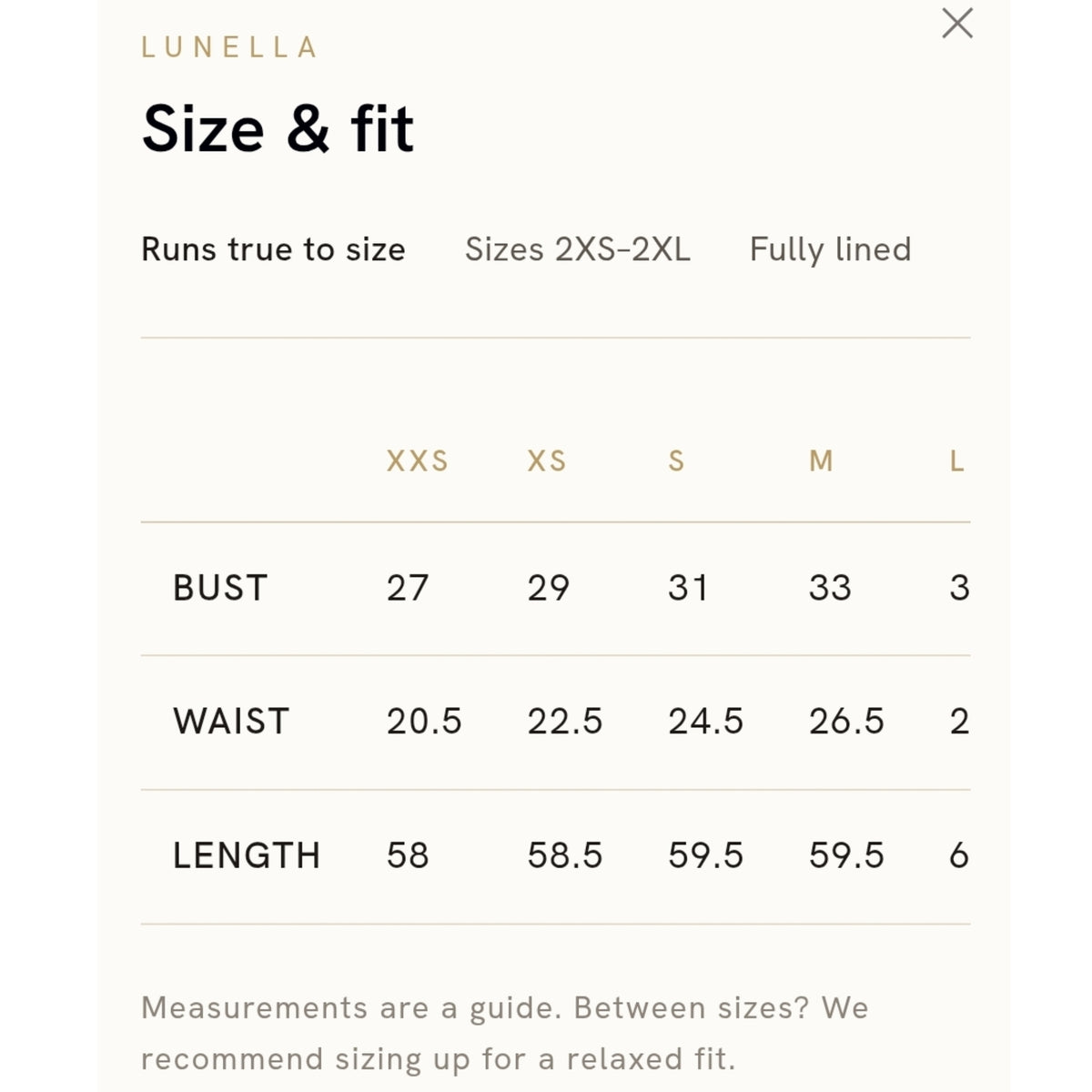
Task: Click the BUST row label
Action: pyautogui.click(x=220, y=588)
